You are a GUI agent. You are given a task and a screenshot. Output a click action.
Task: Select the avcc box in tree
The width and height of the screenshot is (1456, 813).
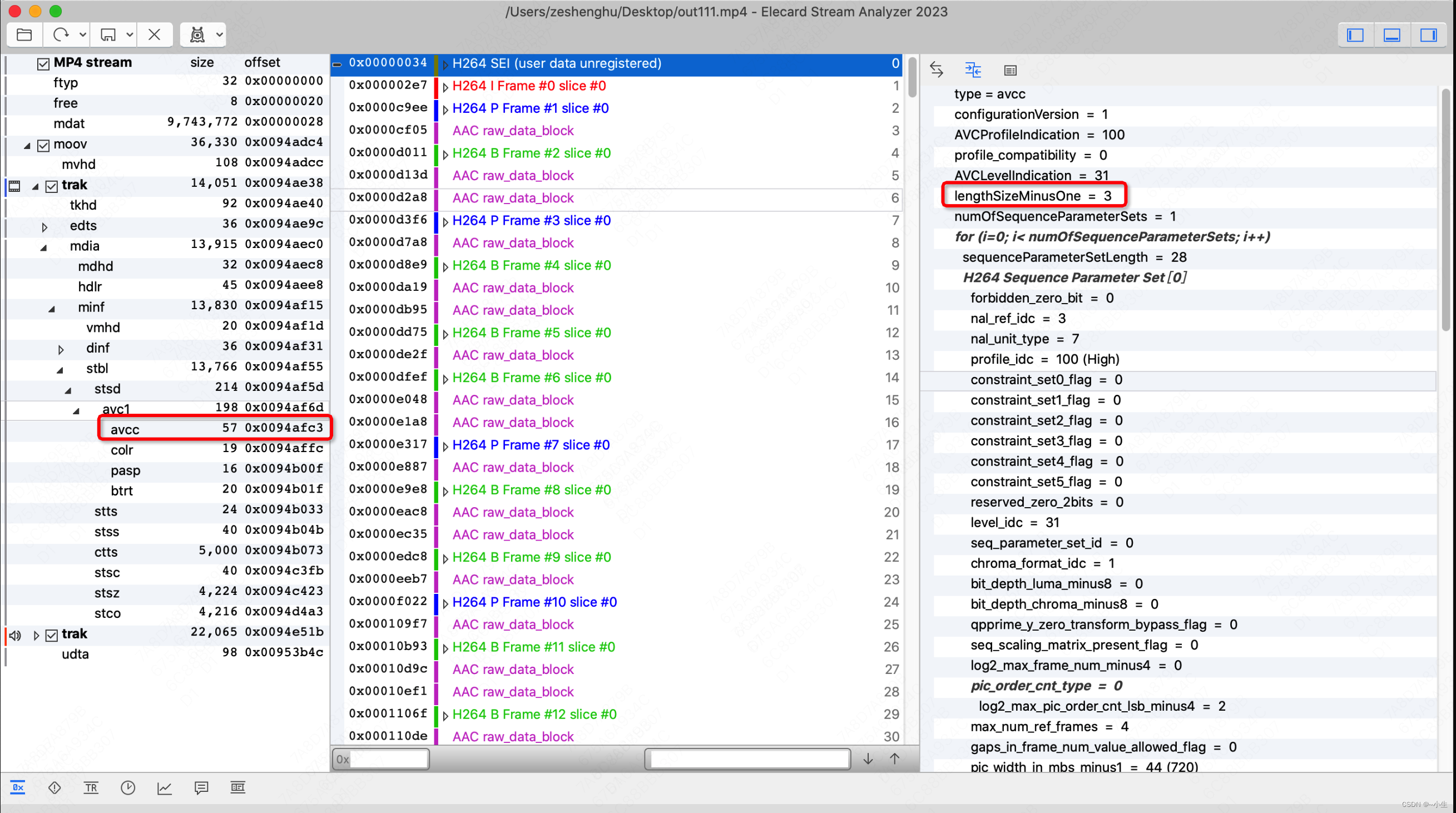(x=125, y=429)
